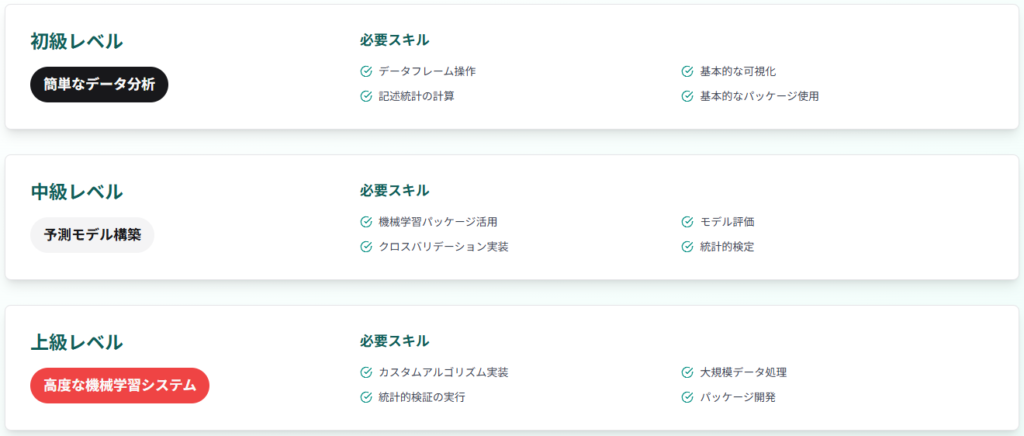Click check icon beside 機械学習パッケージ活用
The width and height of the screenshot is (1024, 436).
tap(366, 222)
